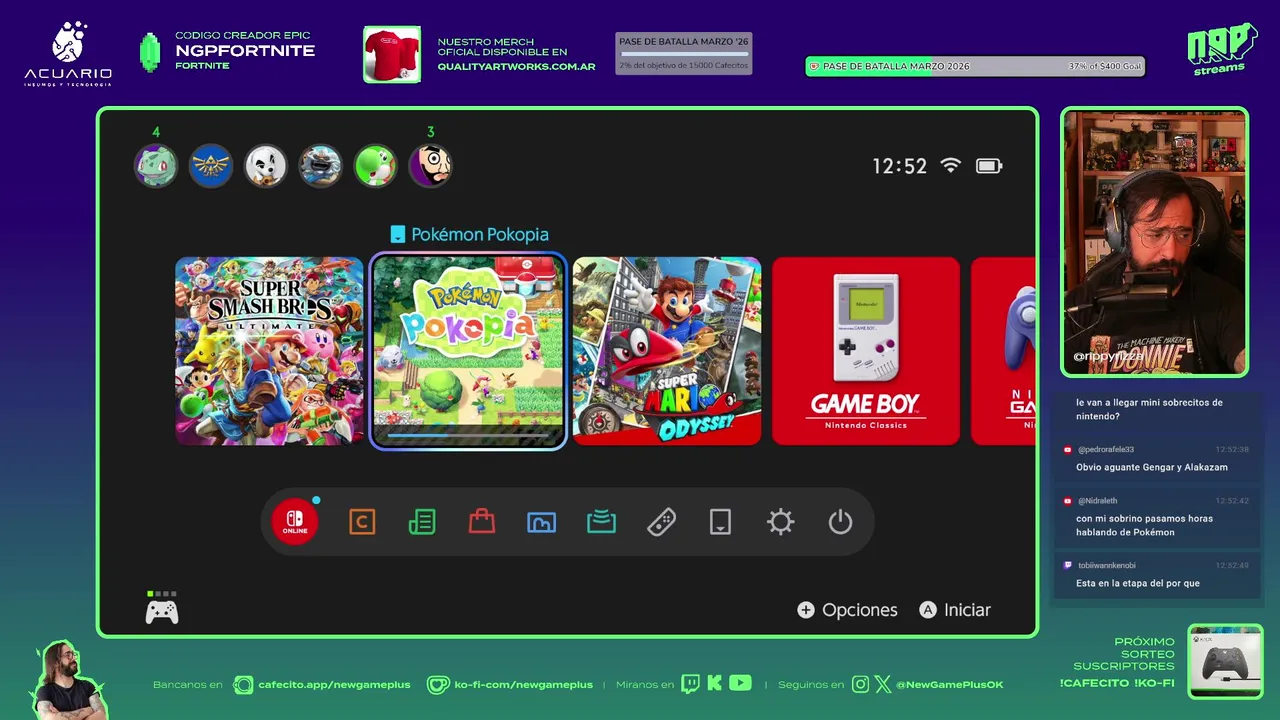
Task: Click the Cafecitos goal progress bar
Action: click(x=684, y=53)
